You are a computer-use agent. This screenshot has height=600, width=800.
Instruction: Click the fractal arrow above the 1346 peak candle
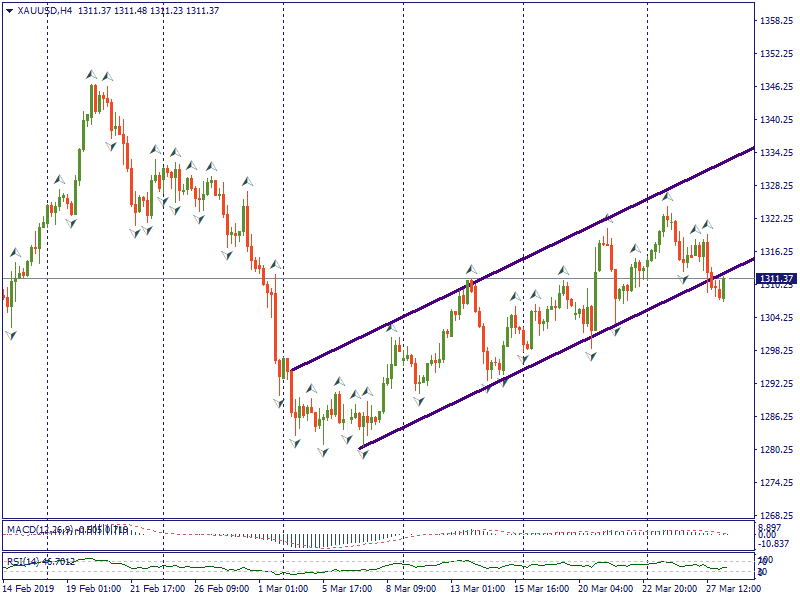tap(91, 75)
